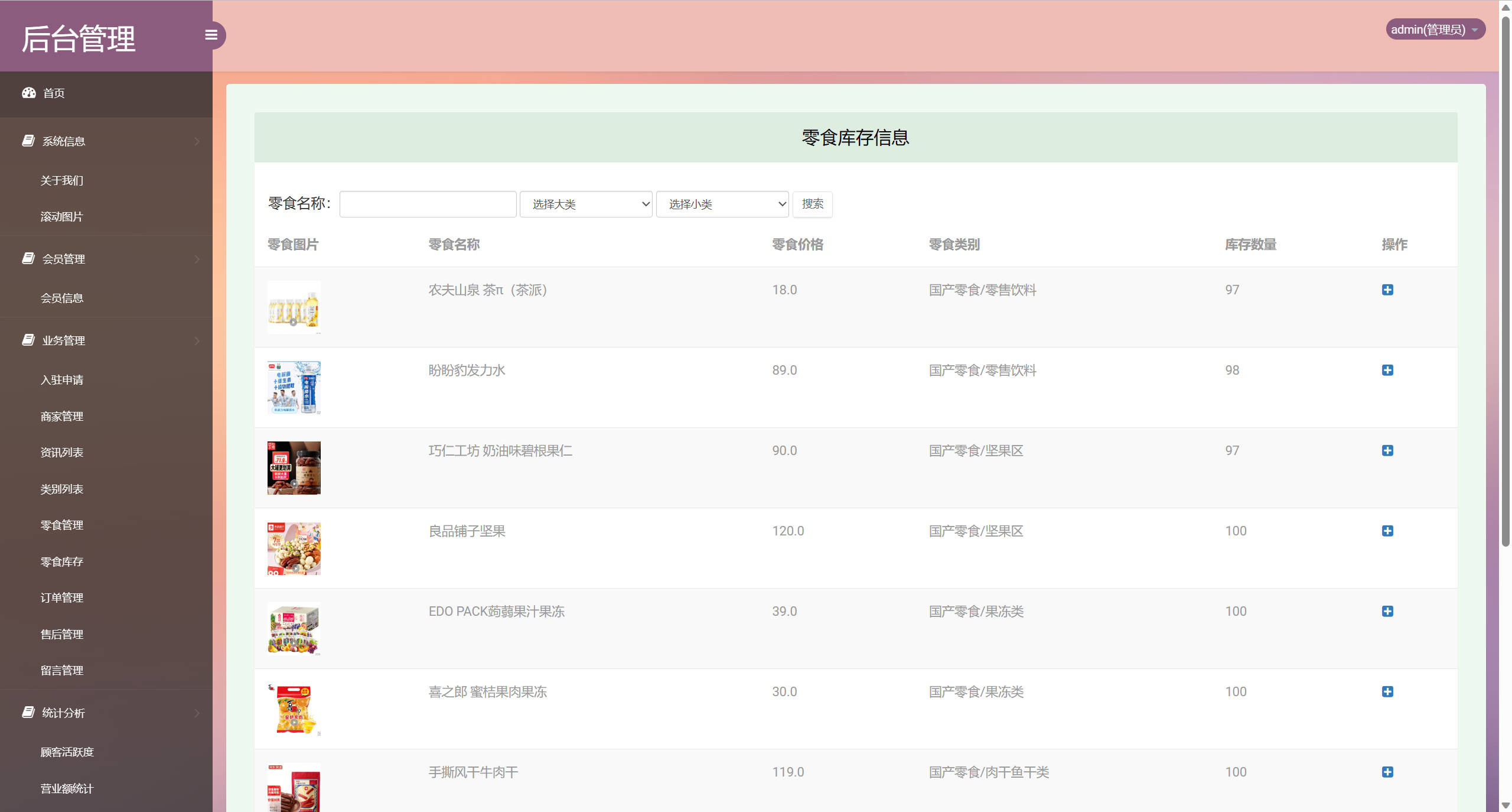
Task: Open the admin(管理员) user dropdown
Action: tap(1435, 30)
